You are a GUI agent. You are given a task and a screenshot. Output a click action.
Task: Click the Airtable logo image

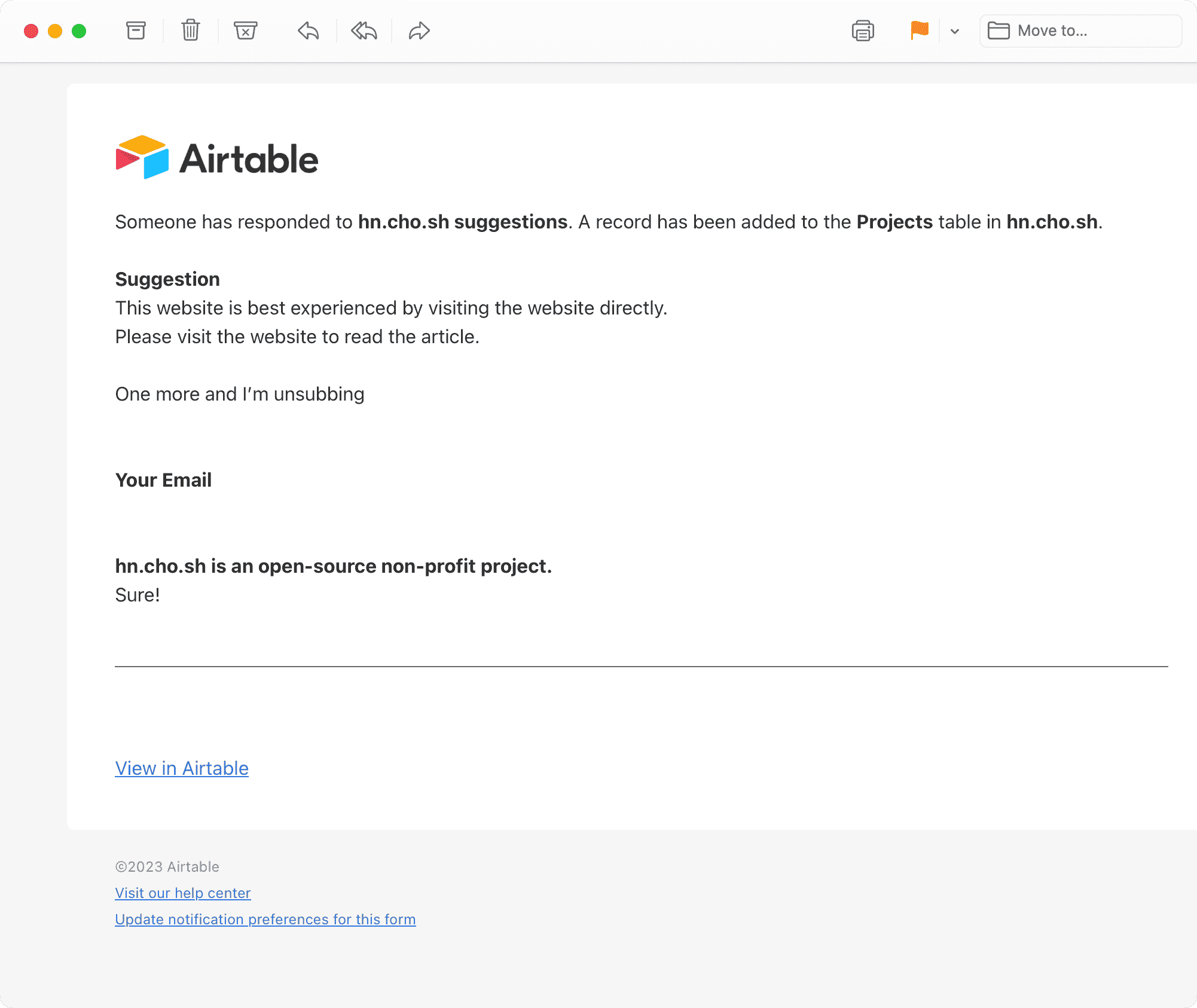pyautogui.click(x=216, y=158)
